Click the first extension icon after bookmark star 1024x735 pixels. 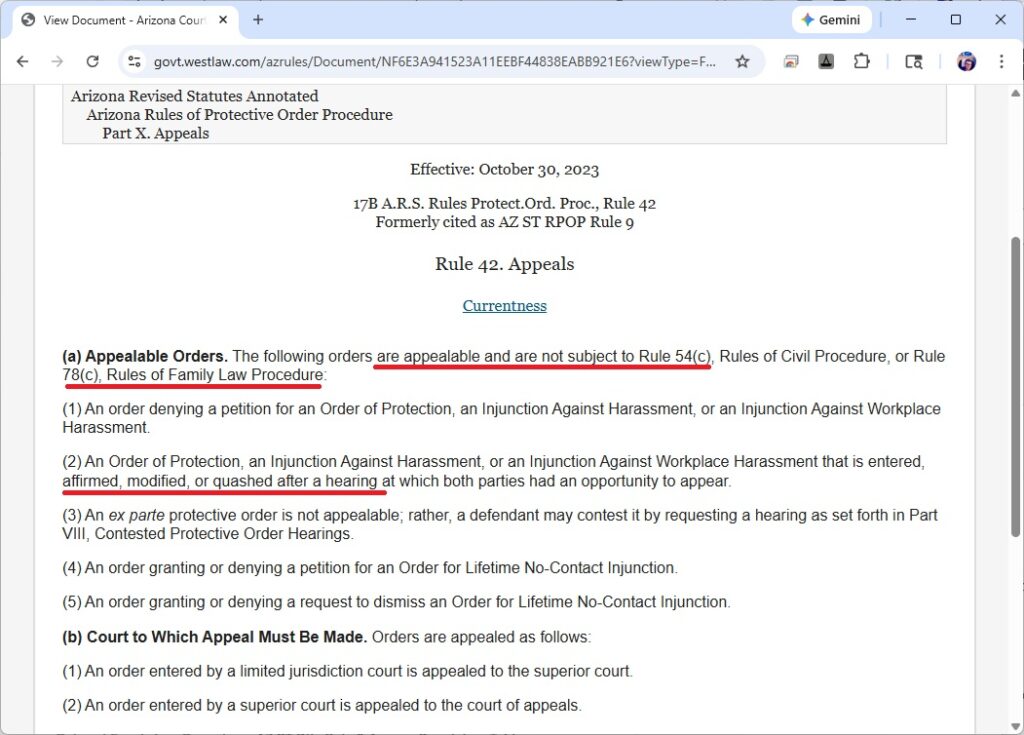pyautogui.click(x=791, y=62)
